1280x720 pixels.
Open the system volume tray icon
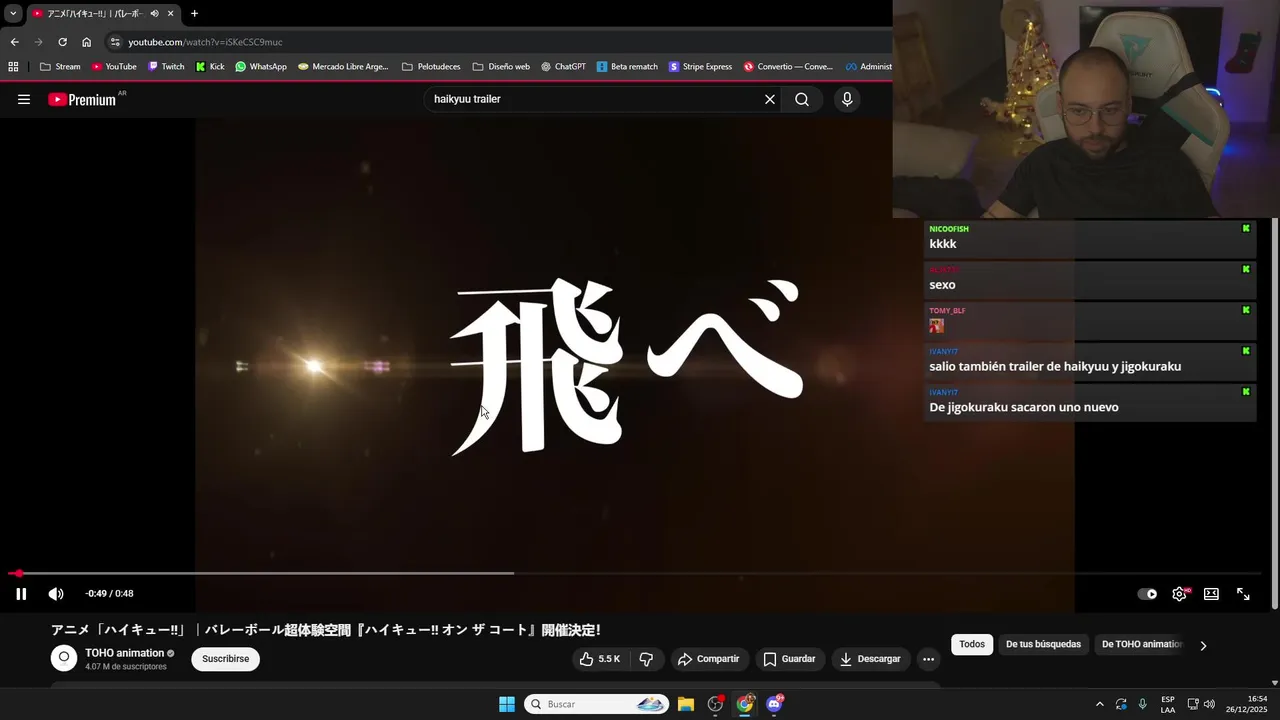(1209, 704)
